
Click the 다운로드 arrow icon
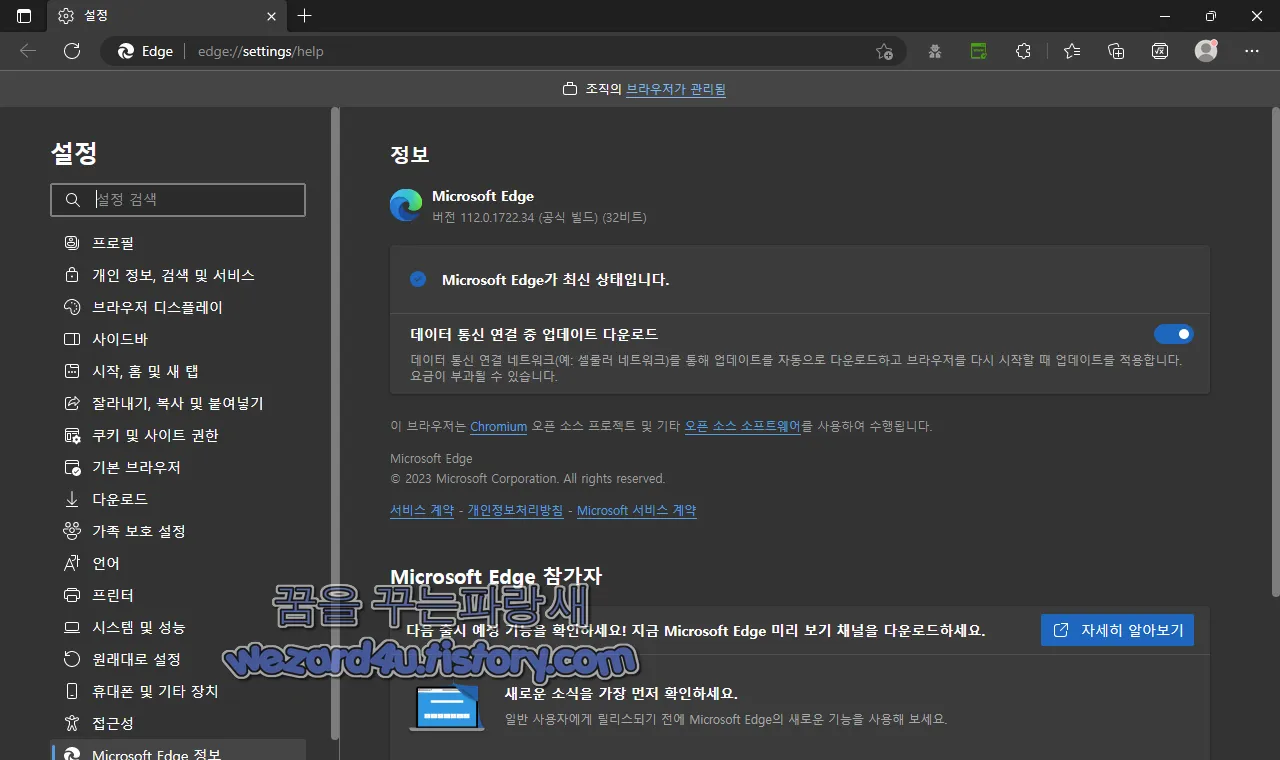click(72, 499)
